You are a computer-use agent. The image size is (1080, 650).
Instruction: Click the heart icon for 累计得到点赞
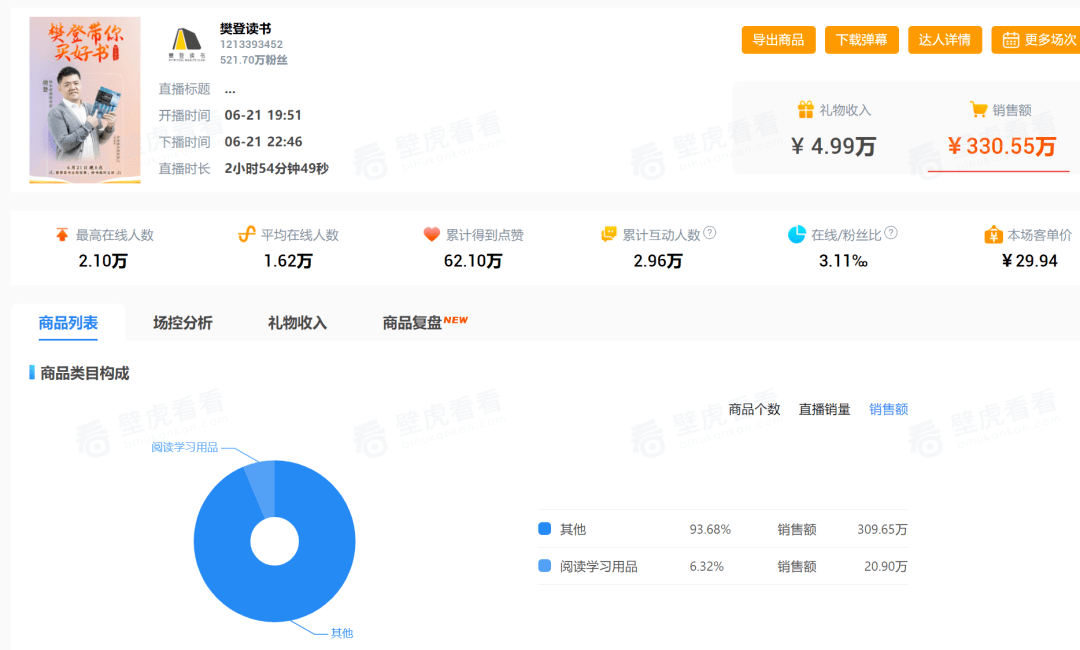pyautogui.click(x=431, y=235)
